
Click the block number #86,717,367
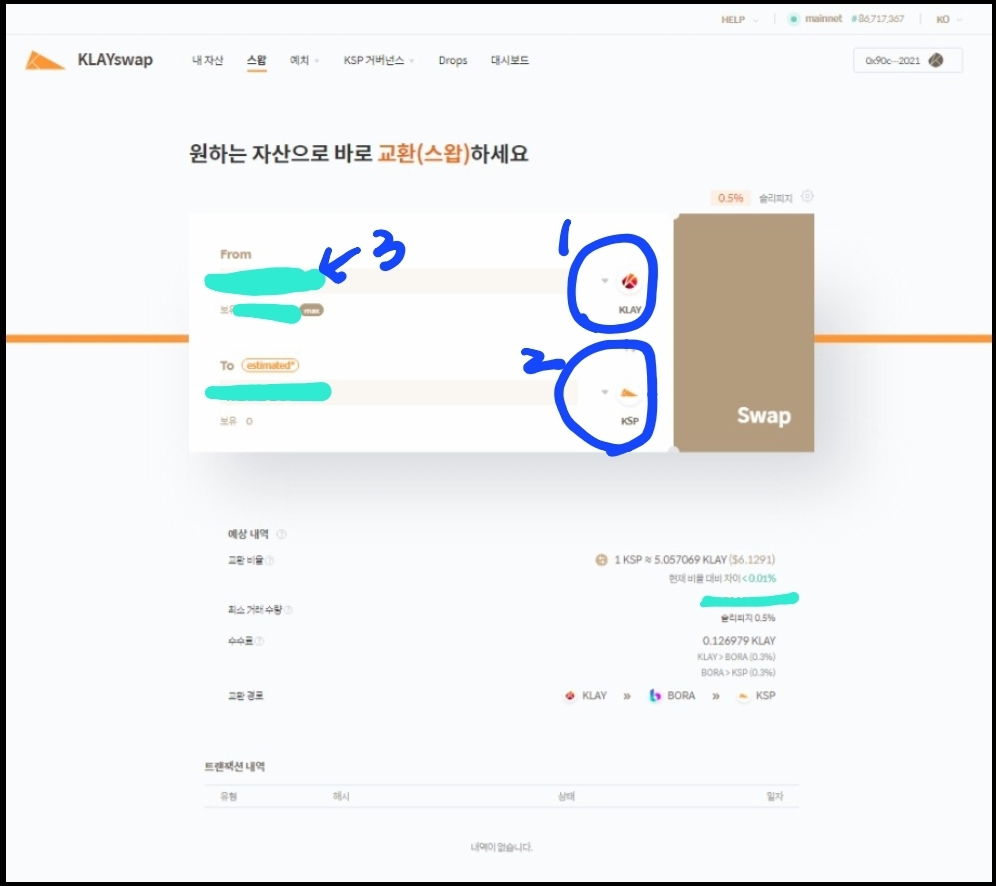pos(877,19)
